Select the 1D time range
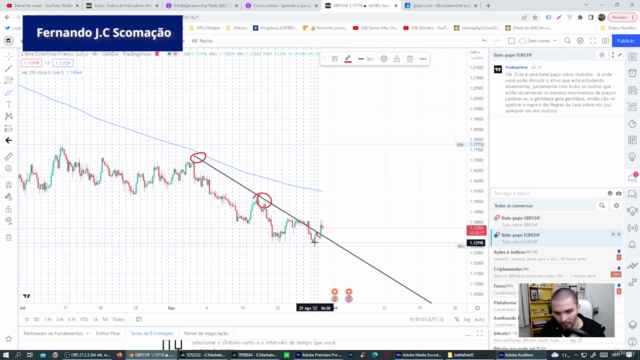The height and width of the screenshot is (360, 640). [x=27, y=320]
